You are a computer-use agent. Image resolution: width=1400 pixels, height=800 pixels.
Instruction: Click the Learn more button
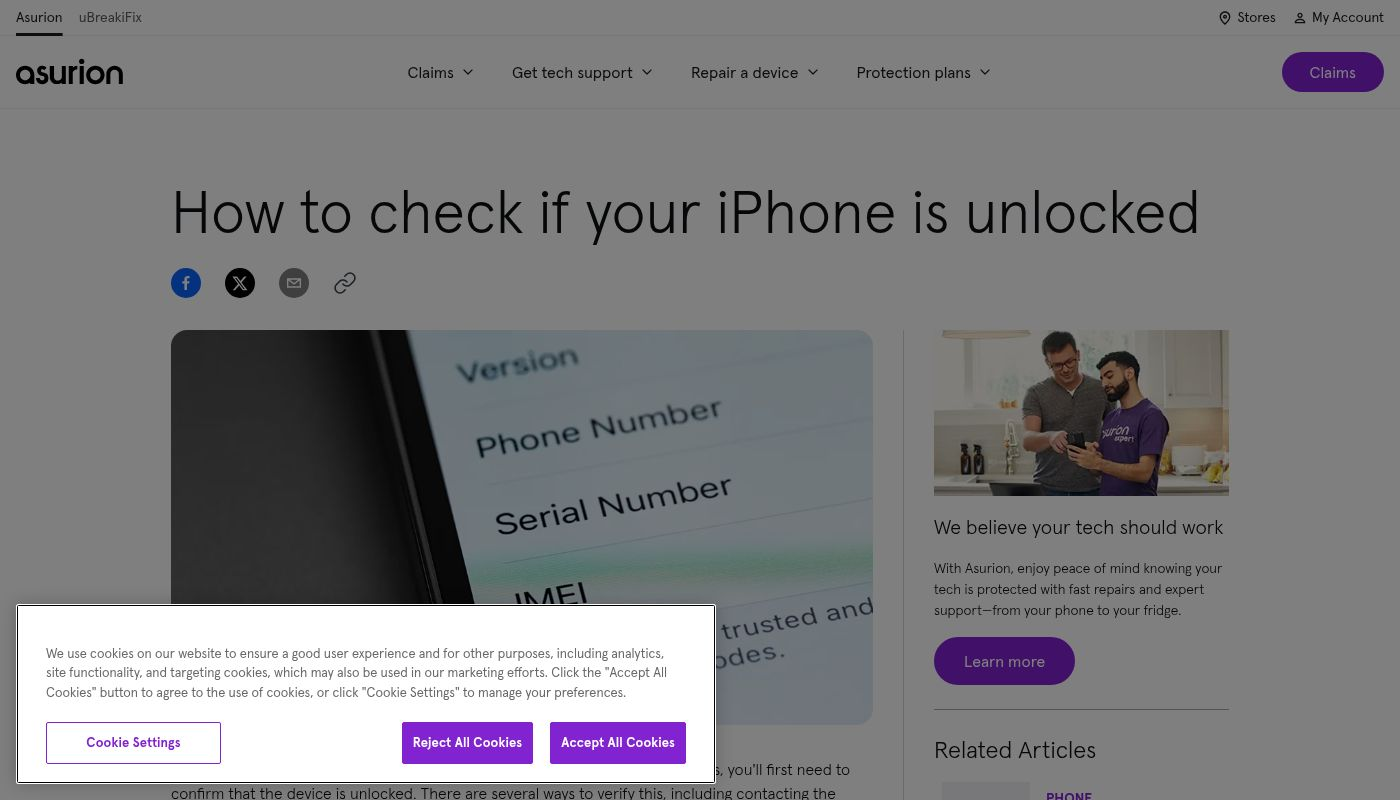(x=1004, y=661)
